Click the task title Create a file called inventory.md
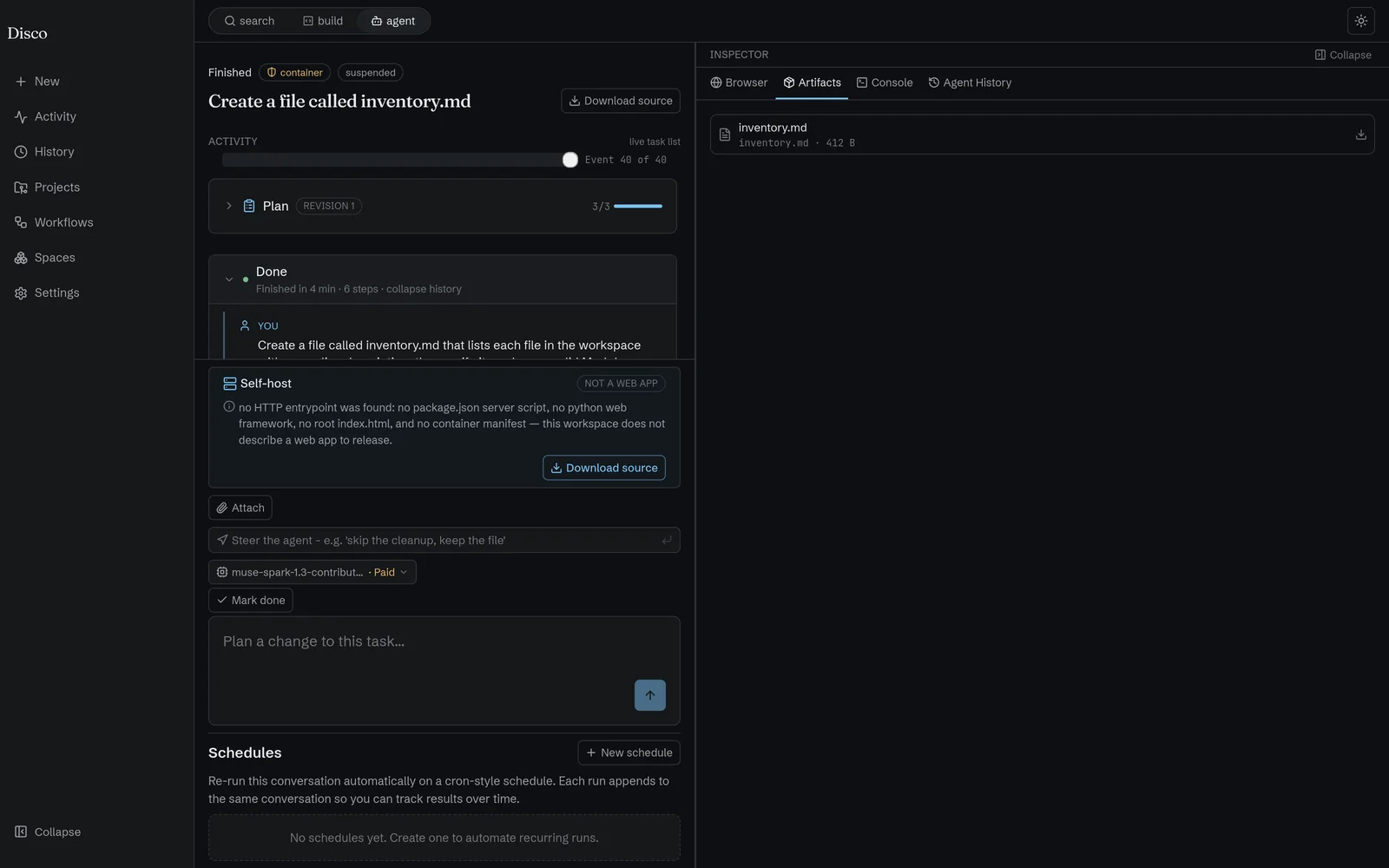This screenshot has width=1389, height=868. pyautogui.click(x=339, y=102)
